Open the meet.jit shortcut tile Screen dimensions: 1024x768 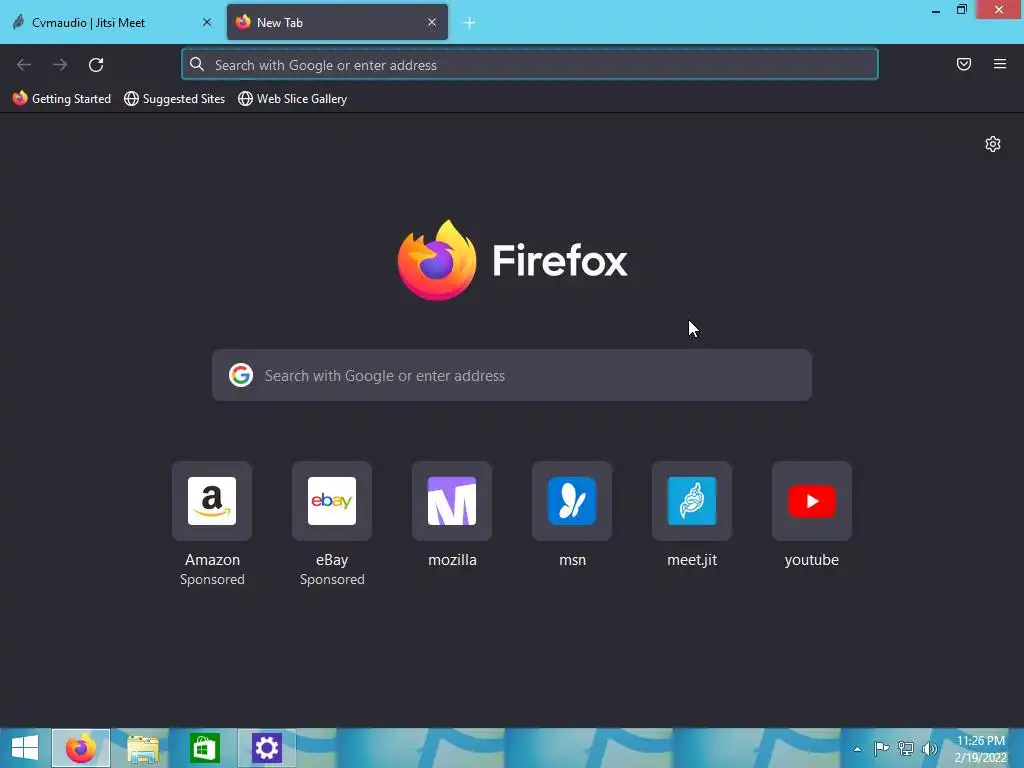click(692, 501)
